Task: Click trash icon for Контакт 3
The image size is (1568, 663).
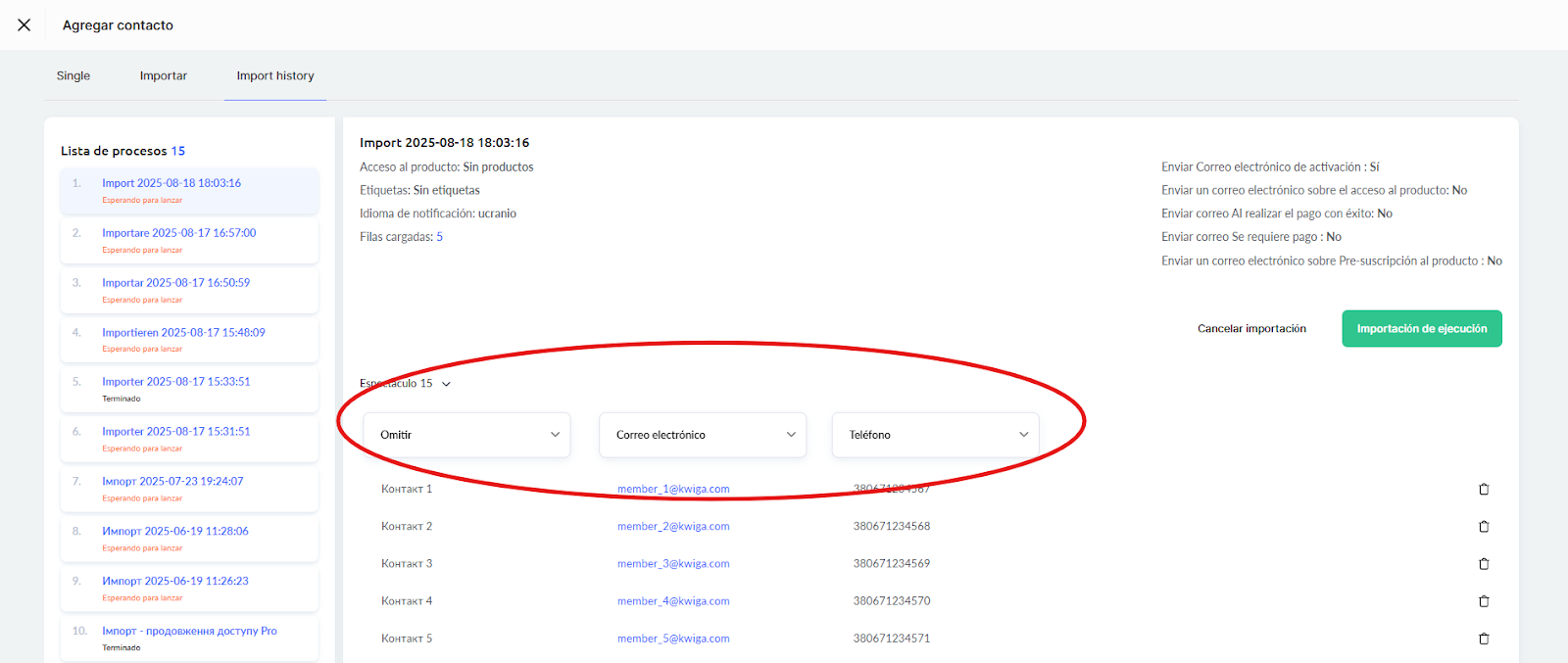Action: click(1483, 564)
